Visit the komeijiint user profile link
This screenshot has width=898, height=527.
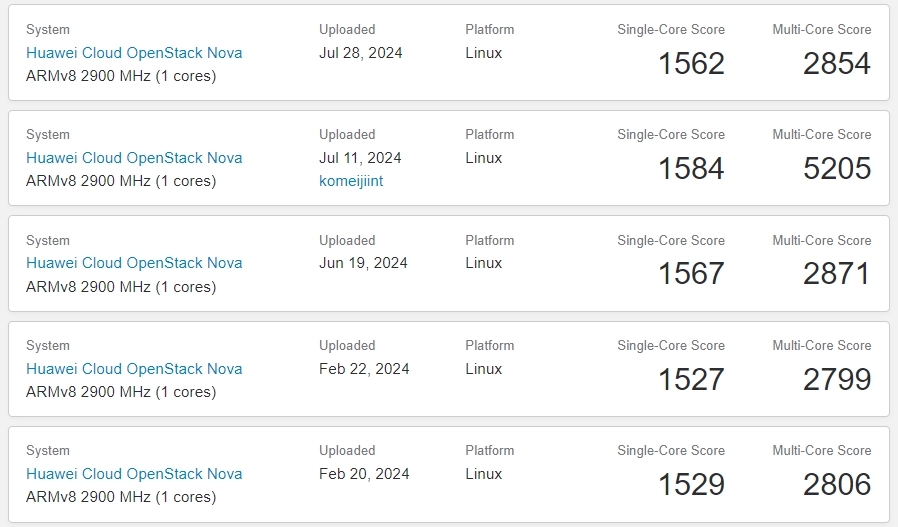(351, 181)
